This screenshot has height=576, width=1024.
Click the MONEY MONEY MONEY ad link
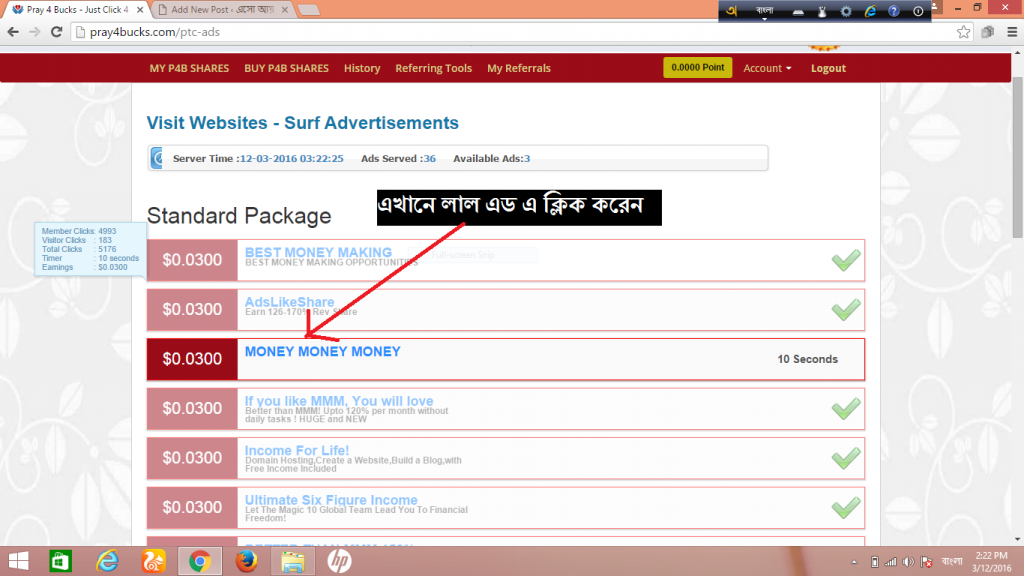322,352
